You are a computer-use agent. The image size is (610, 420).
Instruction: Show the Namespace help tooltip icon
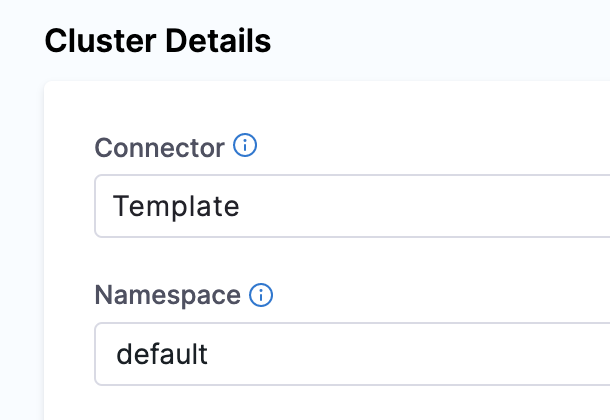click(x=261, y=295)
